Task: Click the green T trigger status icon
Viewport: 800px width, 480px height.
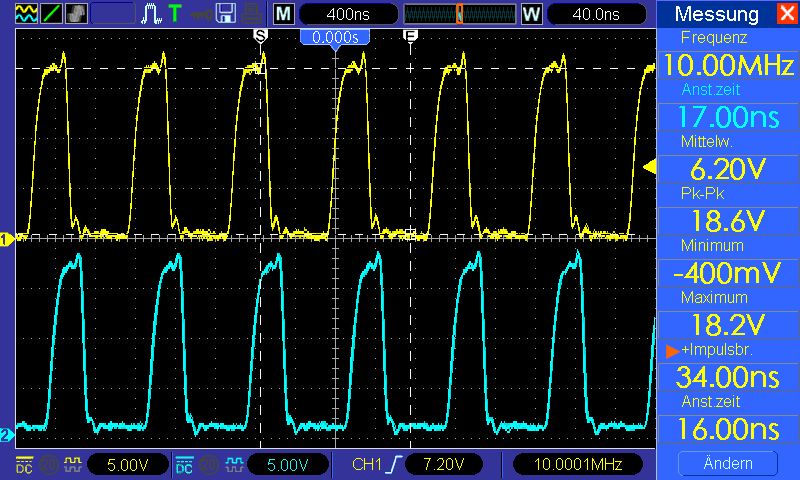Action: [175, 13]
